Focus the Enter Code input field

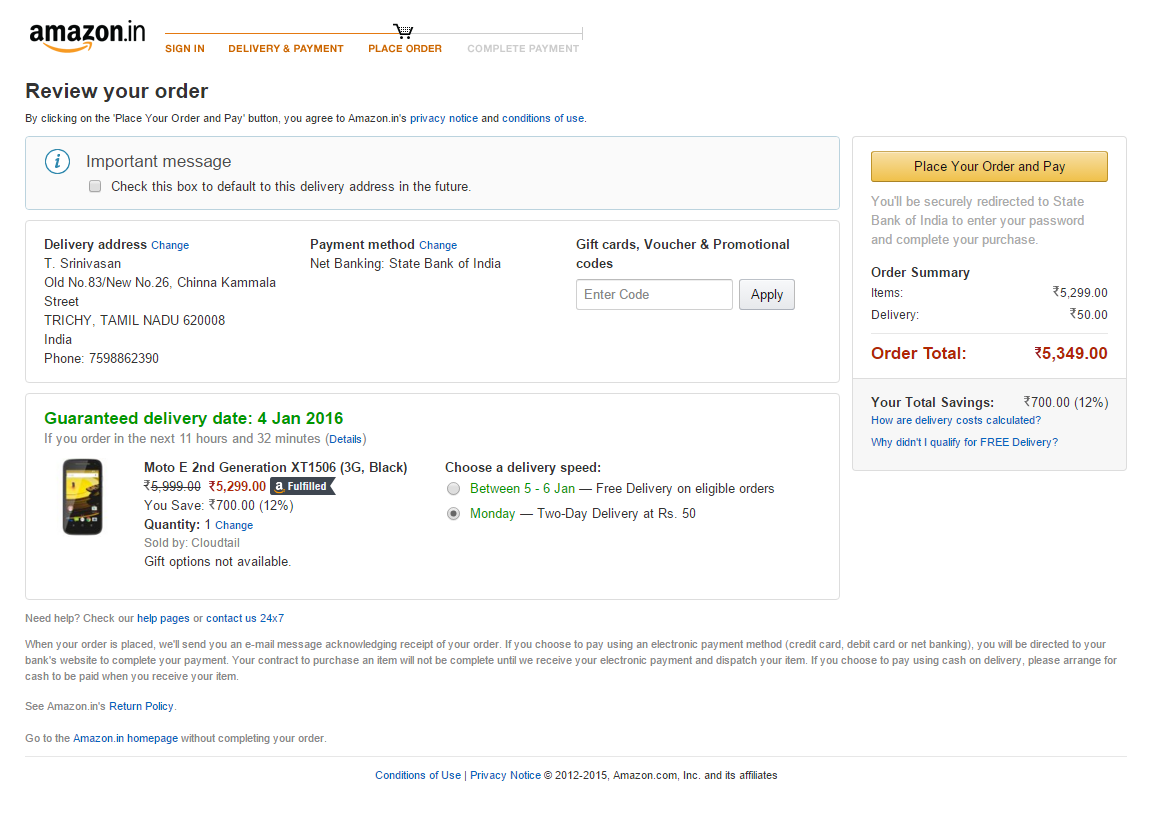(x=654, y=294)
